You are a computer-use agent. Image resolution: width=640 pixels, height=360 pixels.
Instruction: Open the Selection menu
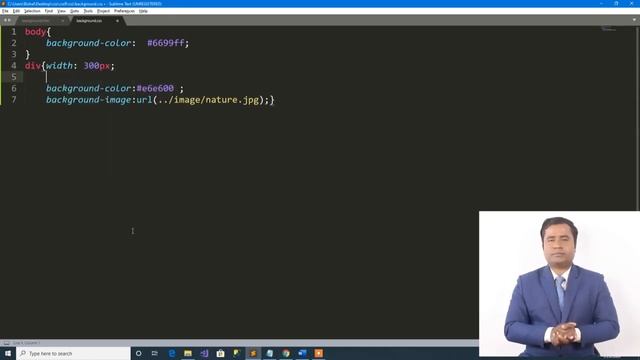point(32,11)
